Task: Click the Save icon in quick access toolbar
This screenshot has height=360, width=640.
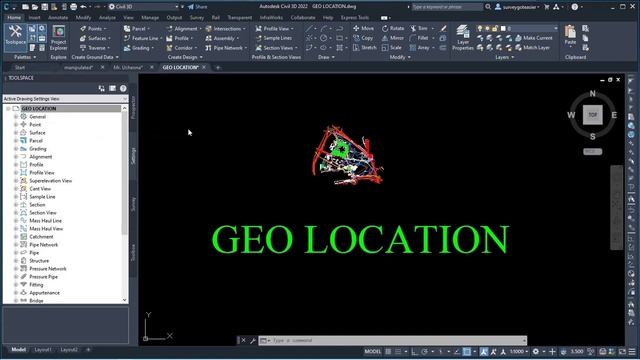Action: click(x=45, y=7)
